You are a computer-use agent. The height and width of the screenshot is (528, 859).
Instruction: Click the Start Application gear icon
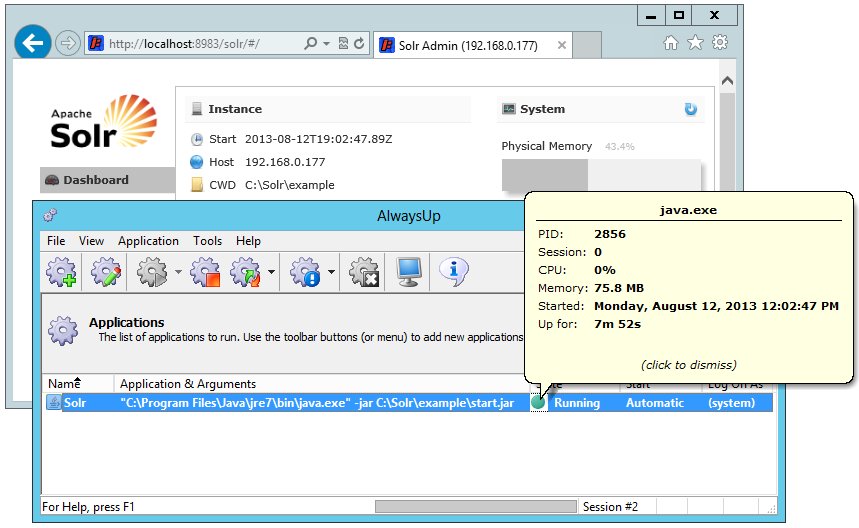coord(152,272)
